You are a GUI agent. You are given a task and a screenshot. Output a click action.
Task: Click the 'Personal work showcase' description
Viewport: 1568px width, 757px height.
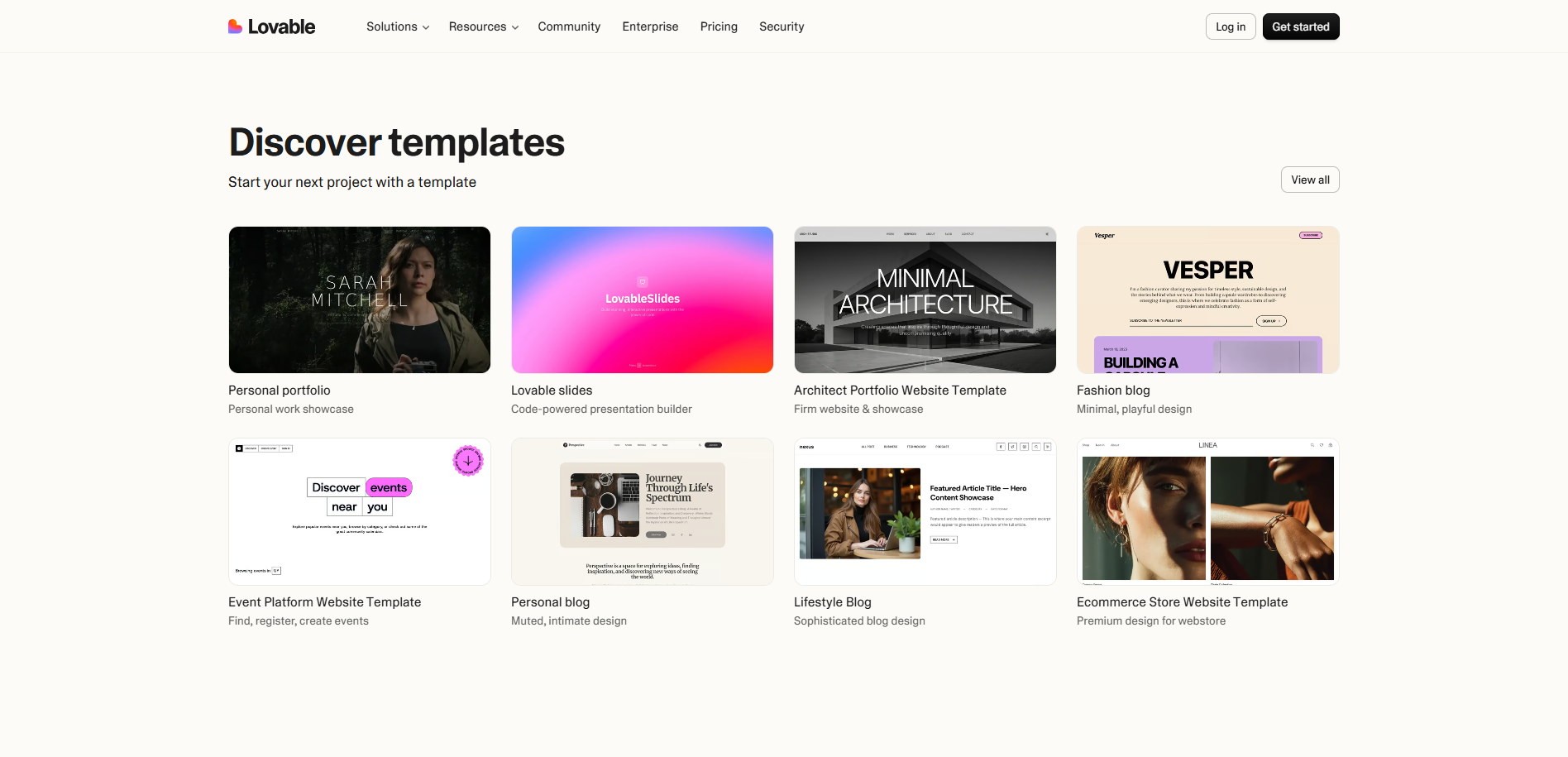pyautogui.click(x=291, y=410)
